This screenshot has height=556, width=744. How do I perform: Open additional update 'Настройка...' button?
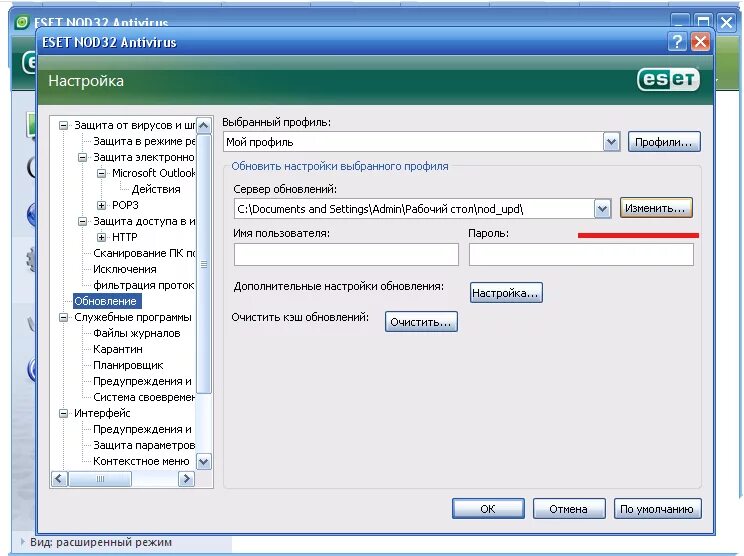(x=506, y=293)
